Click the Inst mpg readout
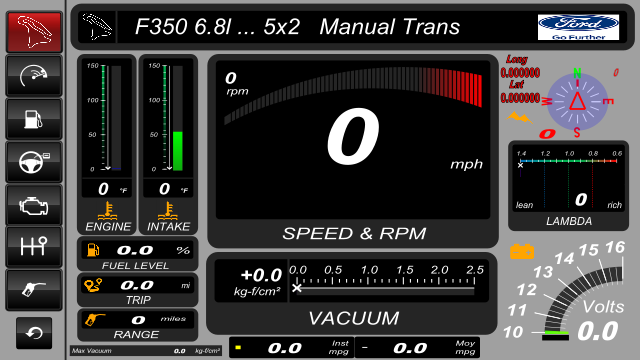 pyautogui.click(x=291, y=347)
